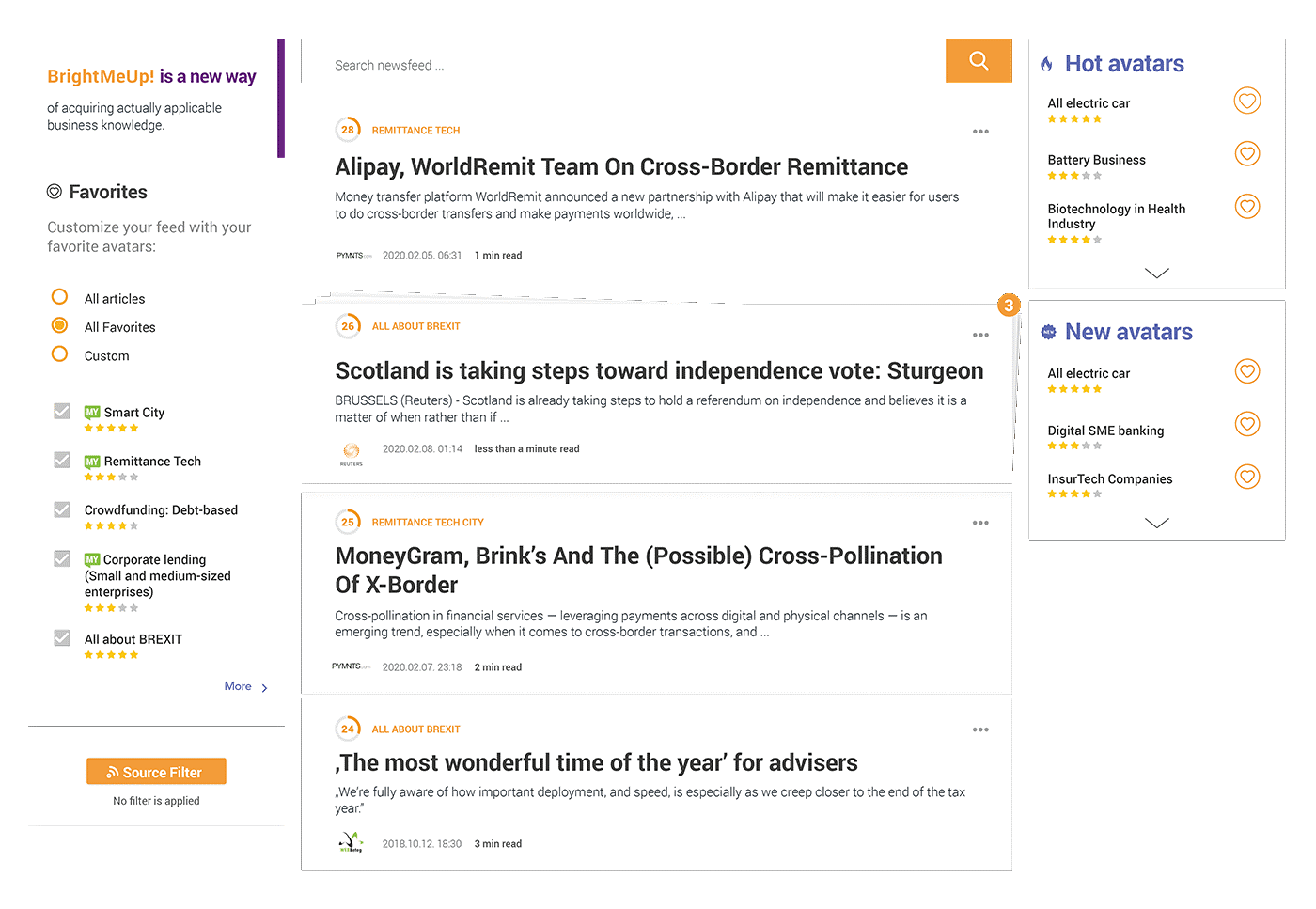Open the three-dots menu on the Alipay article
The width and height of the screenshot is (1316, 909).
pyautogui.click(x=980, y=132)
